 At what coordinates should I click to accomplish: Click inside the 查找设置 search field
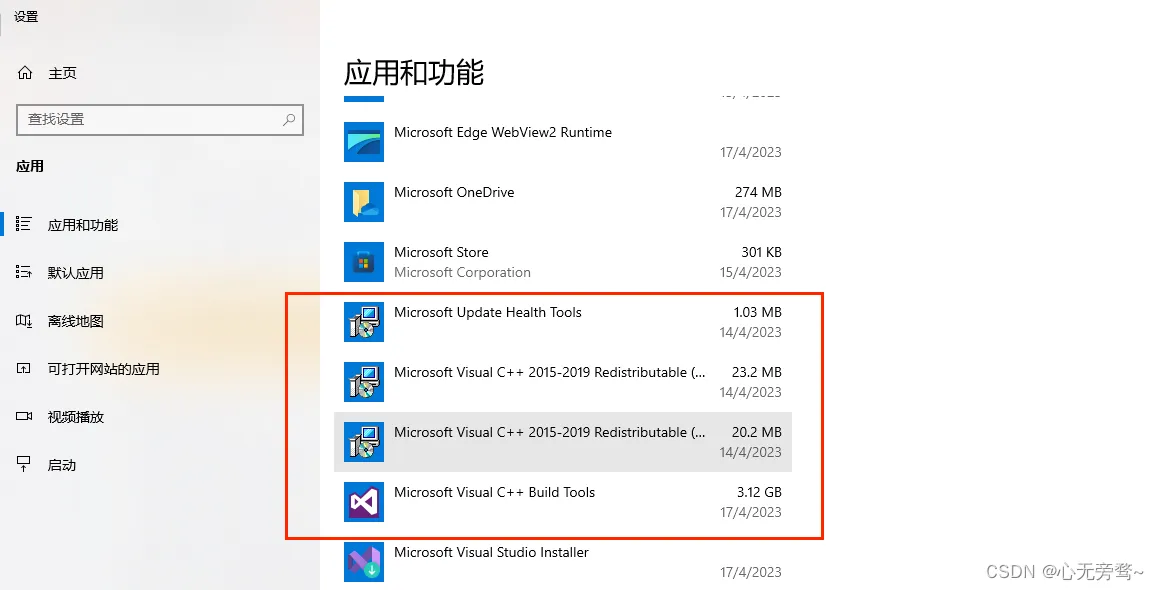[x=160, y=119]
